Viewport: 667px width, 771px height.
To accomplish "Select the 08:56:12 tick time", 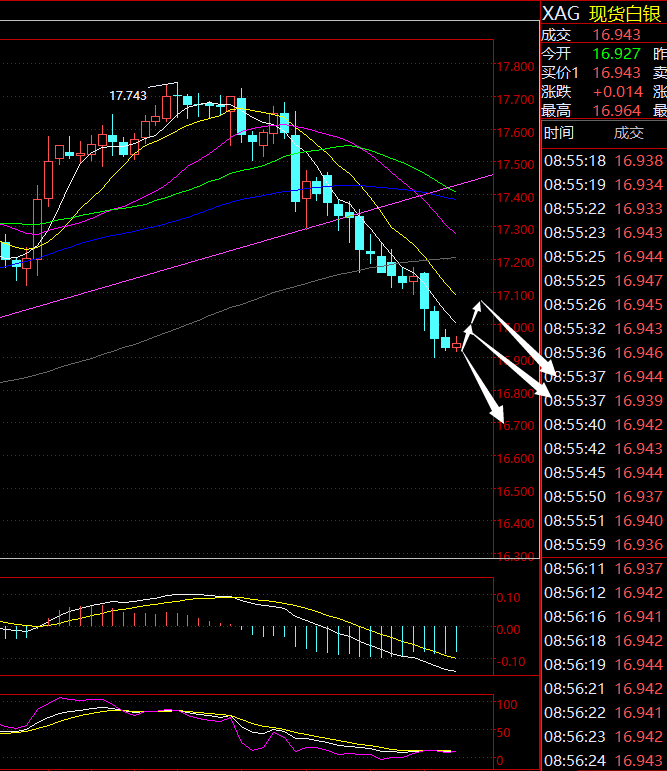I will pyautogui.click(x=575, y=593).
